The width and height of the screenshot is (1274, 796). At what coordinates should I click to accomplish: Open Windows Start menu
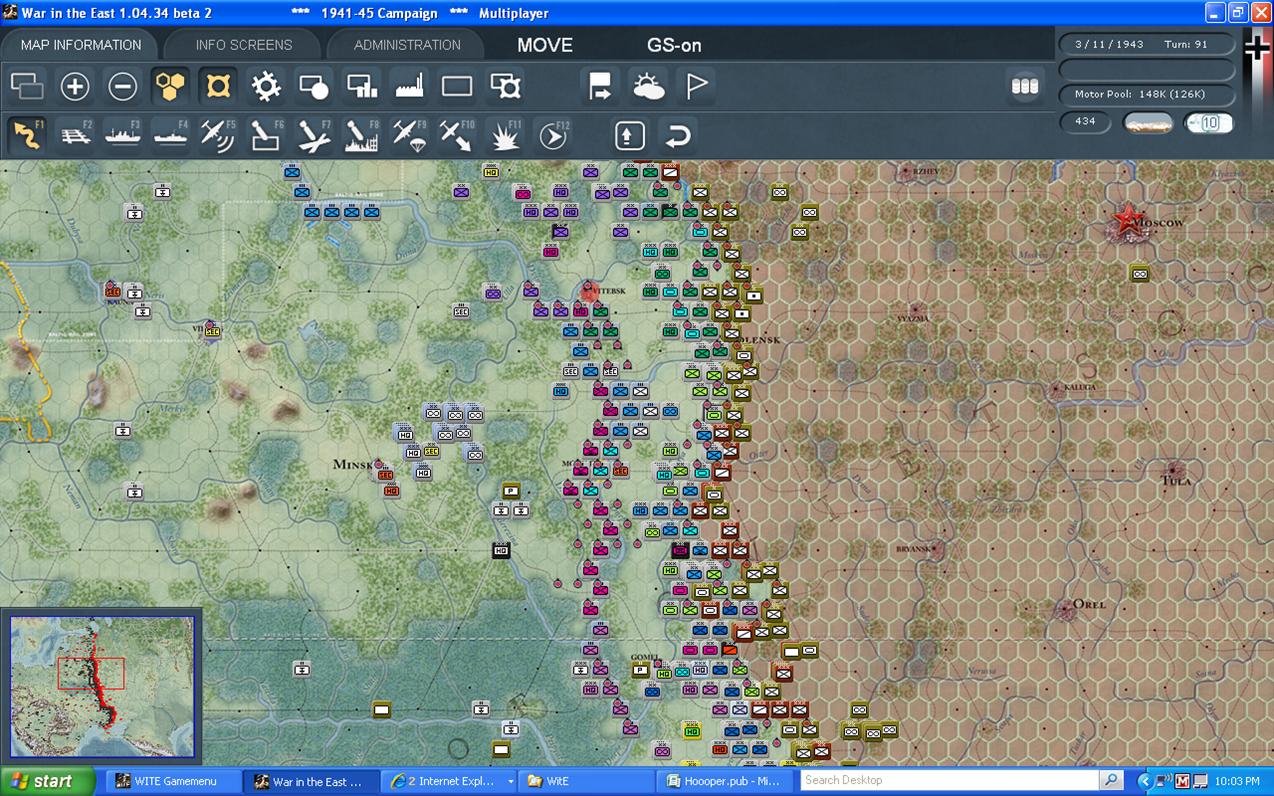coord(47,782)
